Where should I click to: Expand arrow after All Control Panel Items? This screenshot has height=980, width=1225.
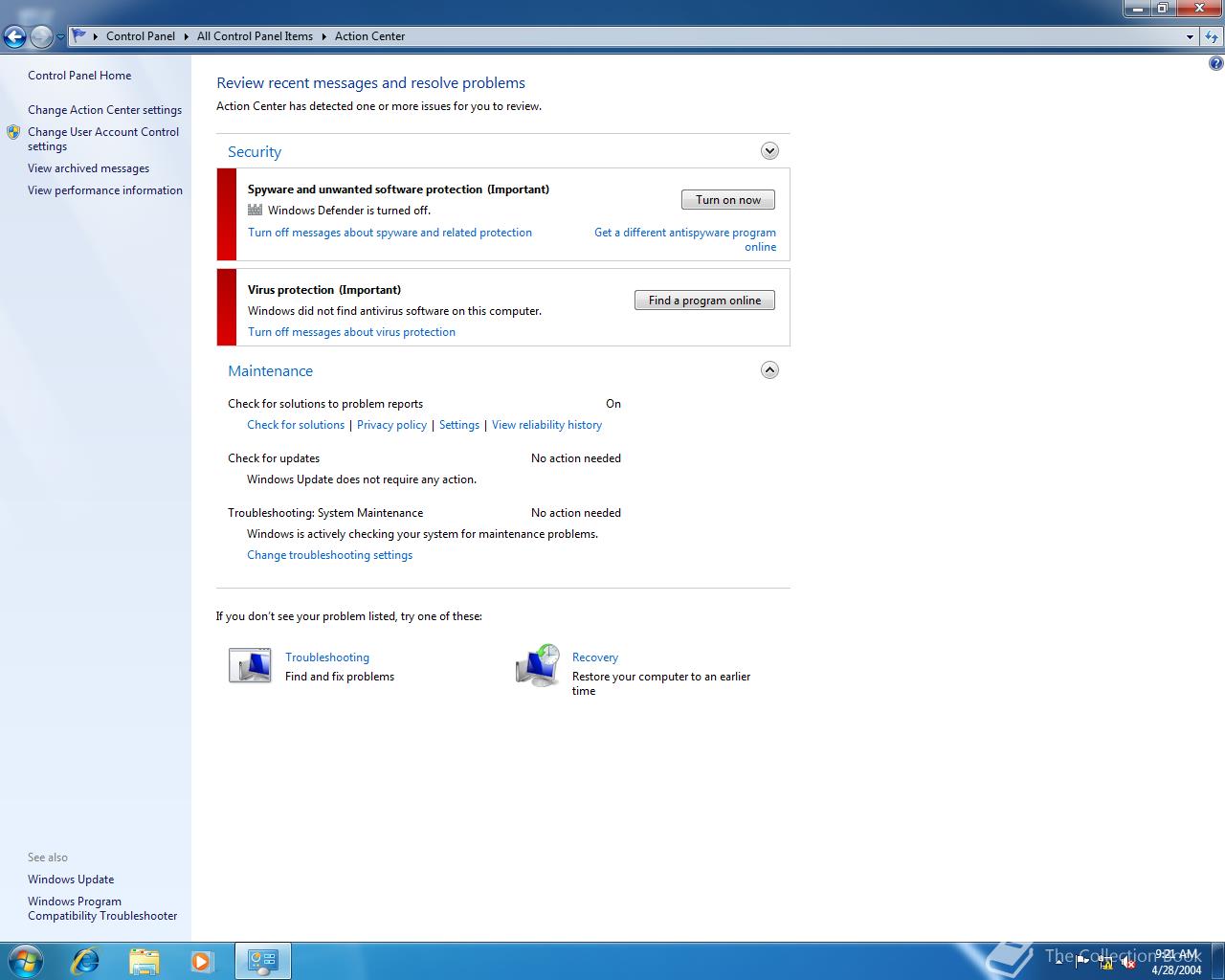(x=324, y=36)
